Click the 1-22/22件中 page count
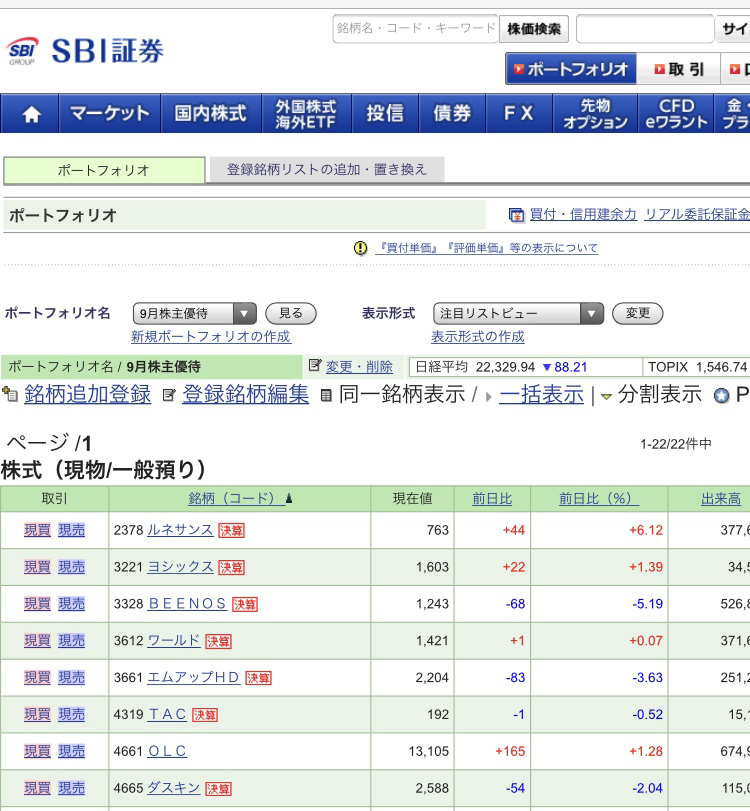 pyautogui.click(x=676, y=444)
